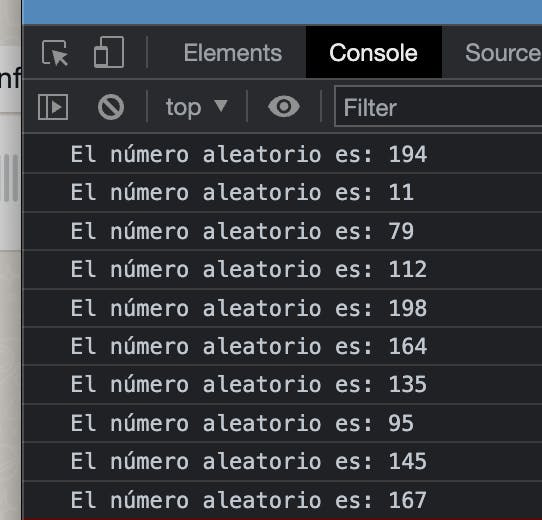Switch to the Elements tab
The width and height of the screenshot is (542, 520).
tap(233, 53)
